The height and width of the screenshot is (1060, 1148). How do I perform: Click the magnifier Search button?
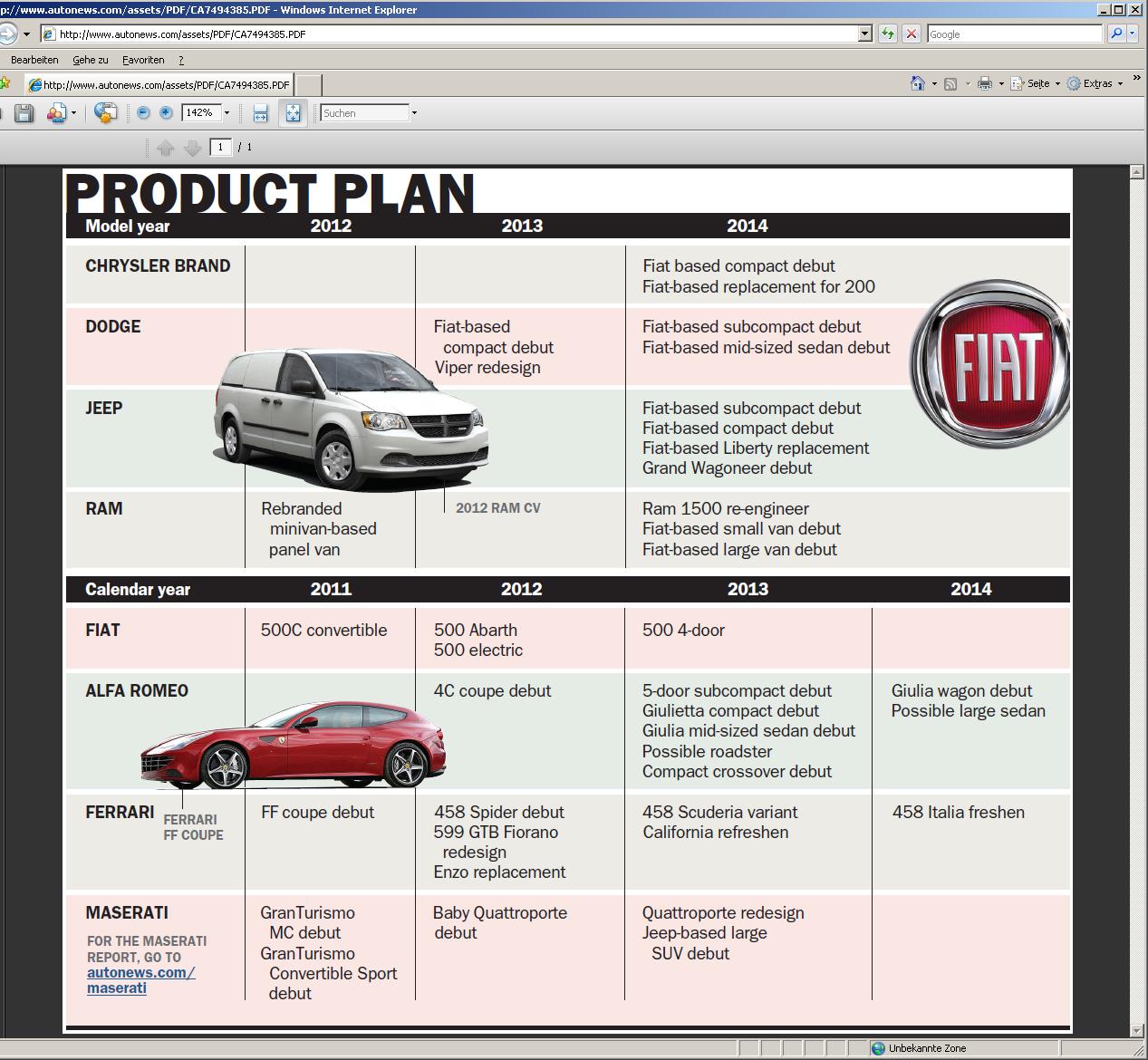coord(1116,34)
